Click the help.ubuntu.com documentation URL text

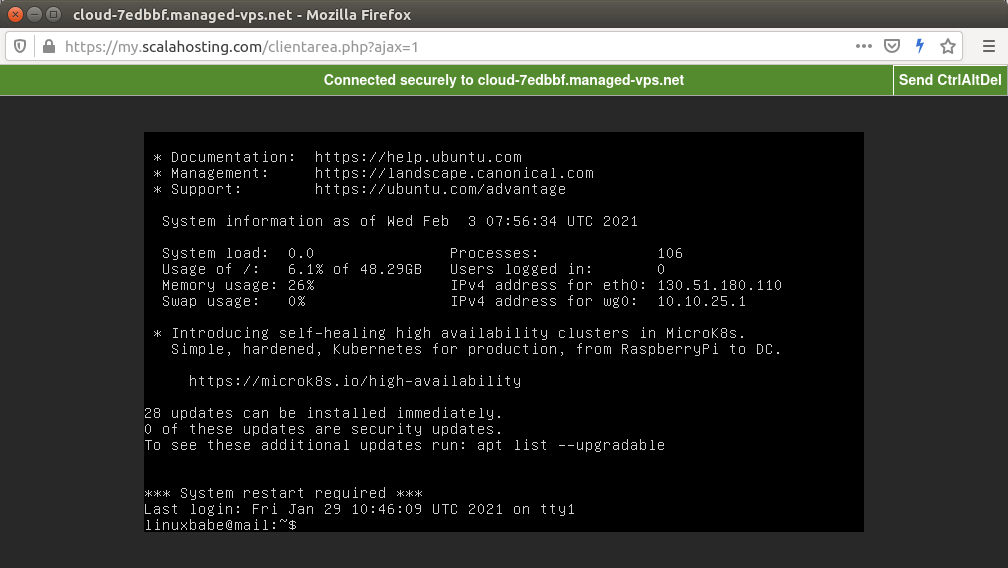[x=418, y=157]
